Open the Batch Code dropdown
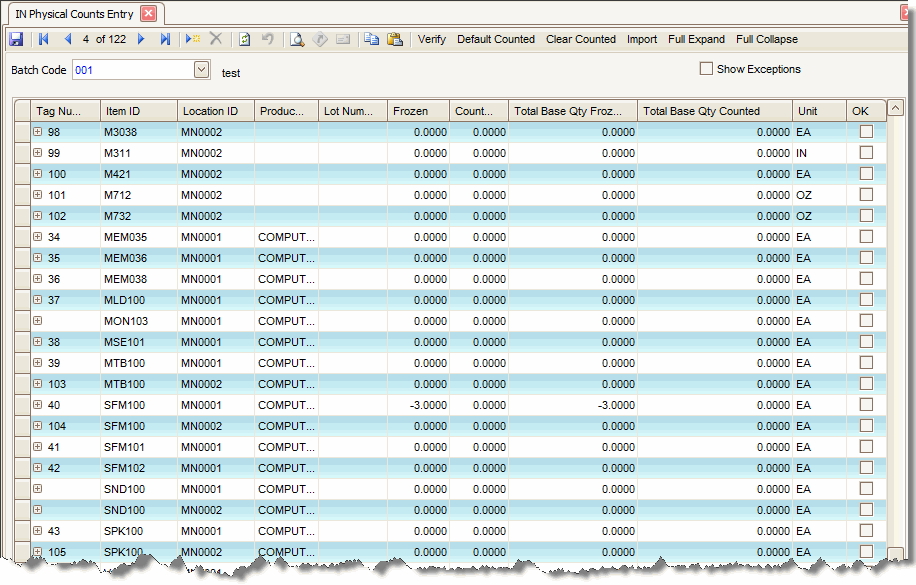The width and height of the screenshot is (916, 585). [x=201, y=70]
